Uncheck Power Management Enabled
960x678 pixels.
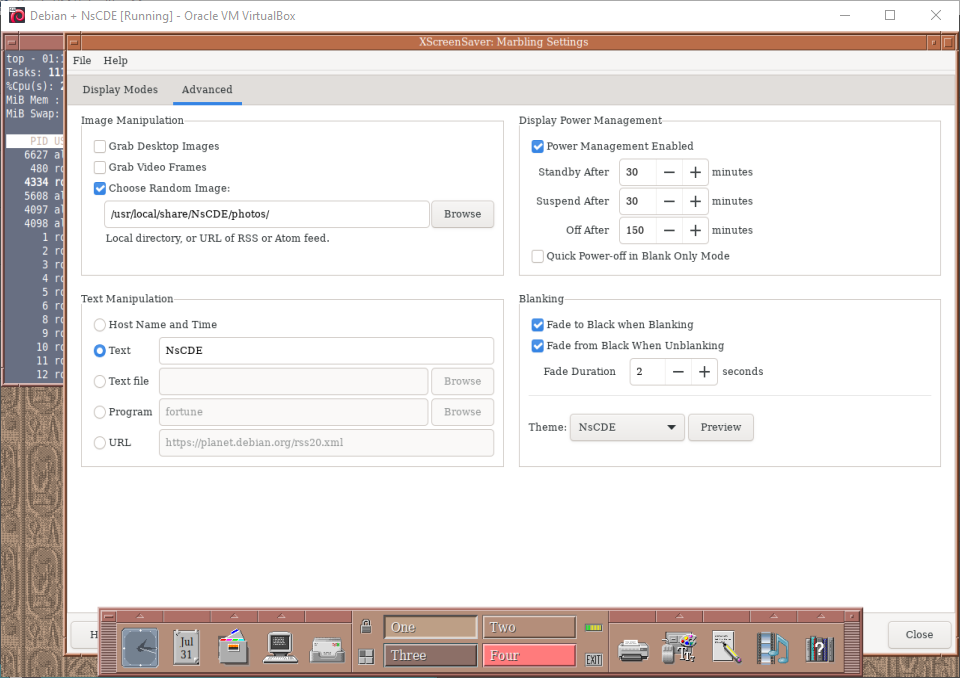pos(538,146)
